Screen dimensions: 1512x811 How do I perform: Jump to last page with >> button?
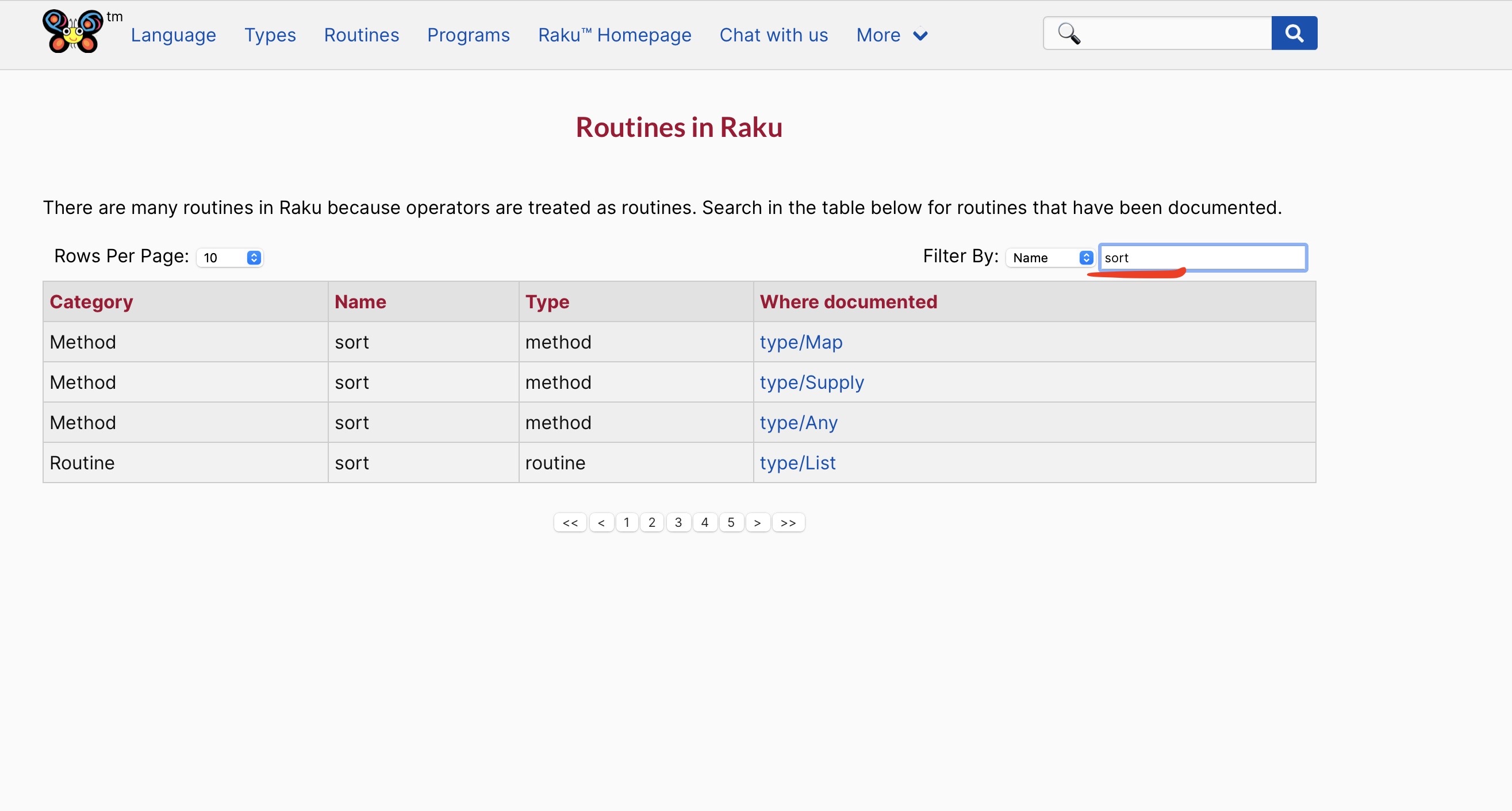pyautogui.click(x=788, y=523)
